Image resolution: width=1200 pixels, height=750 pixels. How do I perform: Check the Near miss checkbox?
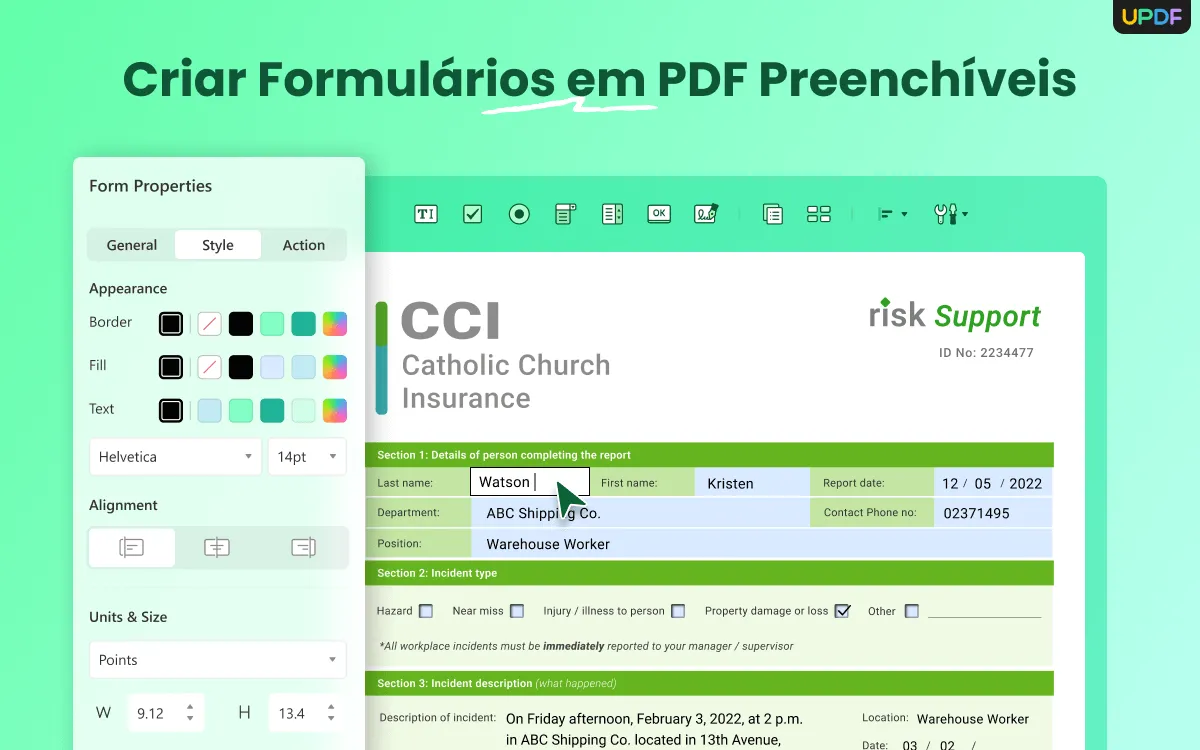pos(517,610)
